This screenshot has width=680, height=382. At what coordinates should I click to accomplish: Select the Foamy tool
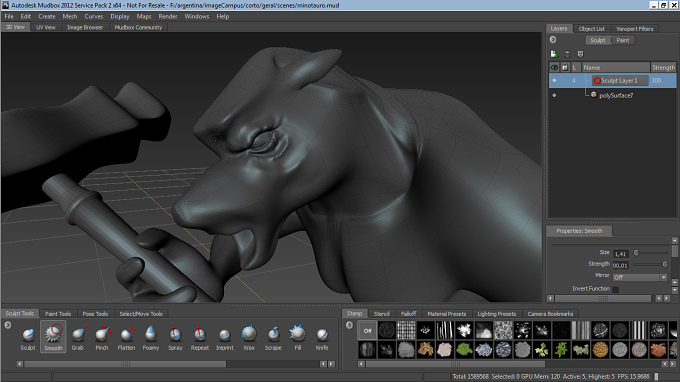151,337
